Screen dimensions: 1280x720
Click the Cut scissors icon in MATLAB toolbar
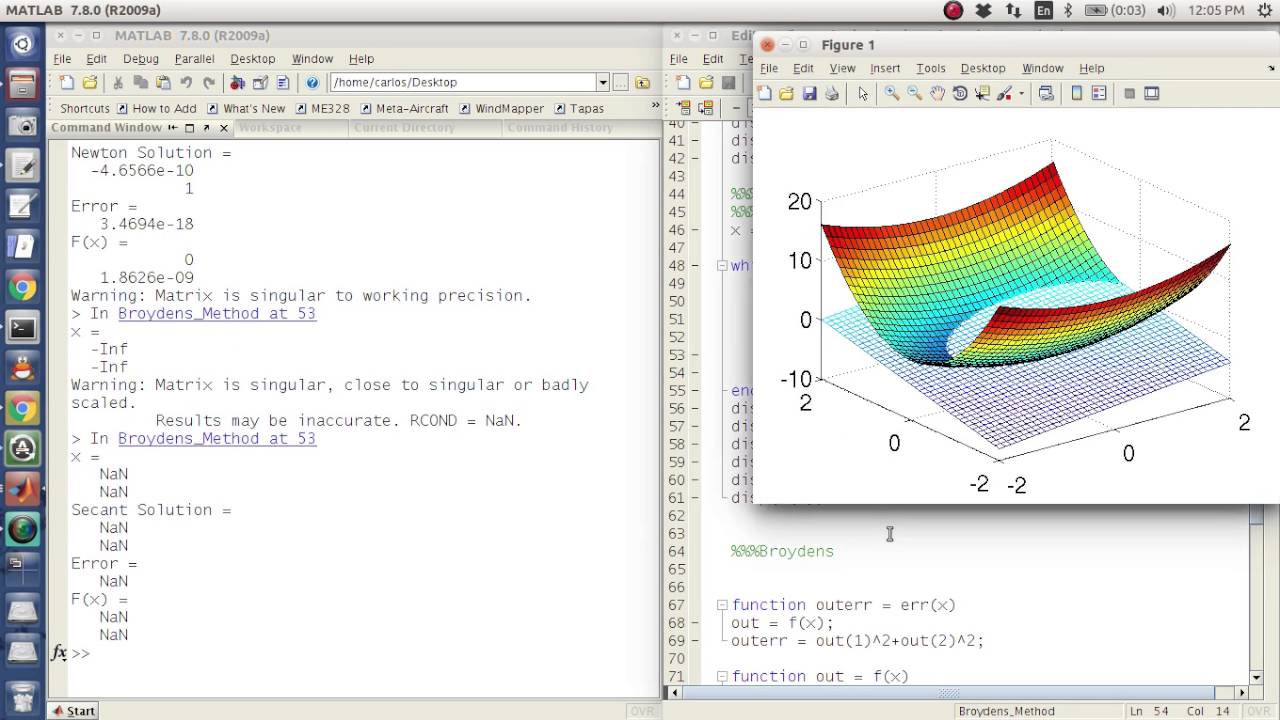pos(118,83)
